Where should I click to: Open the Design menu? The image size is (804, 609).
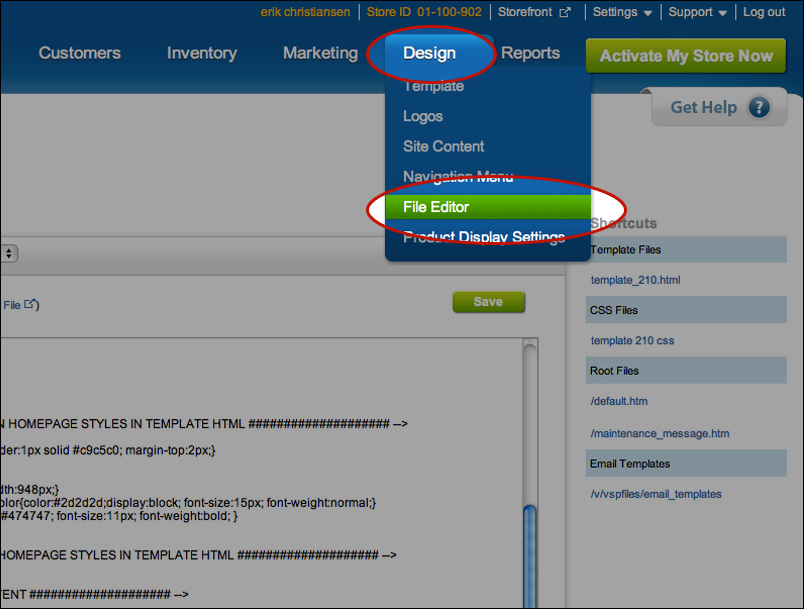pyautogui.click(x=429, y=53)
